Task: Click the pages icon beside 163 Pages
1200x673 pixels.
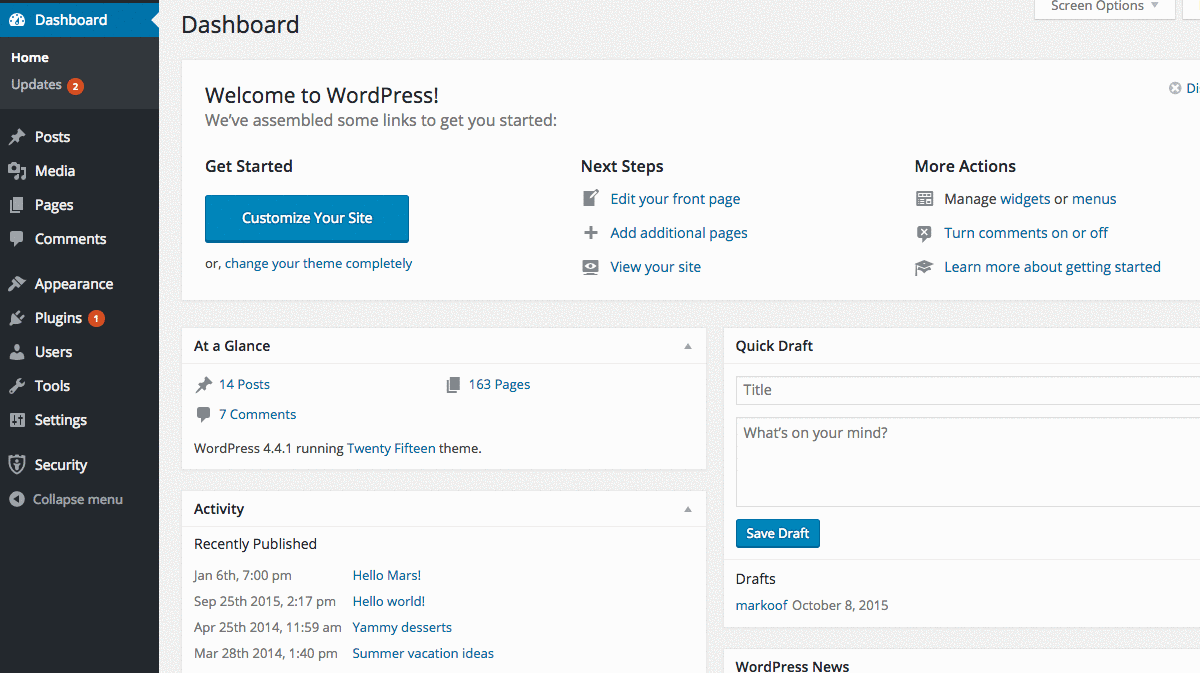Action: (454, 384)
